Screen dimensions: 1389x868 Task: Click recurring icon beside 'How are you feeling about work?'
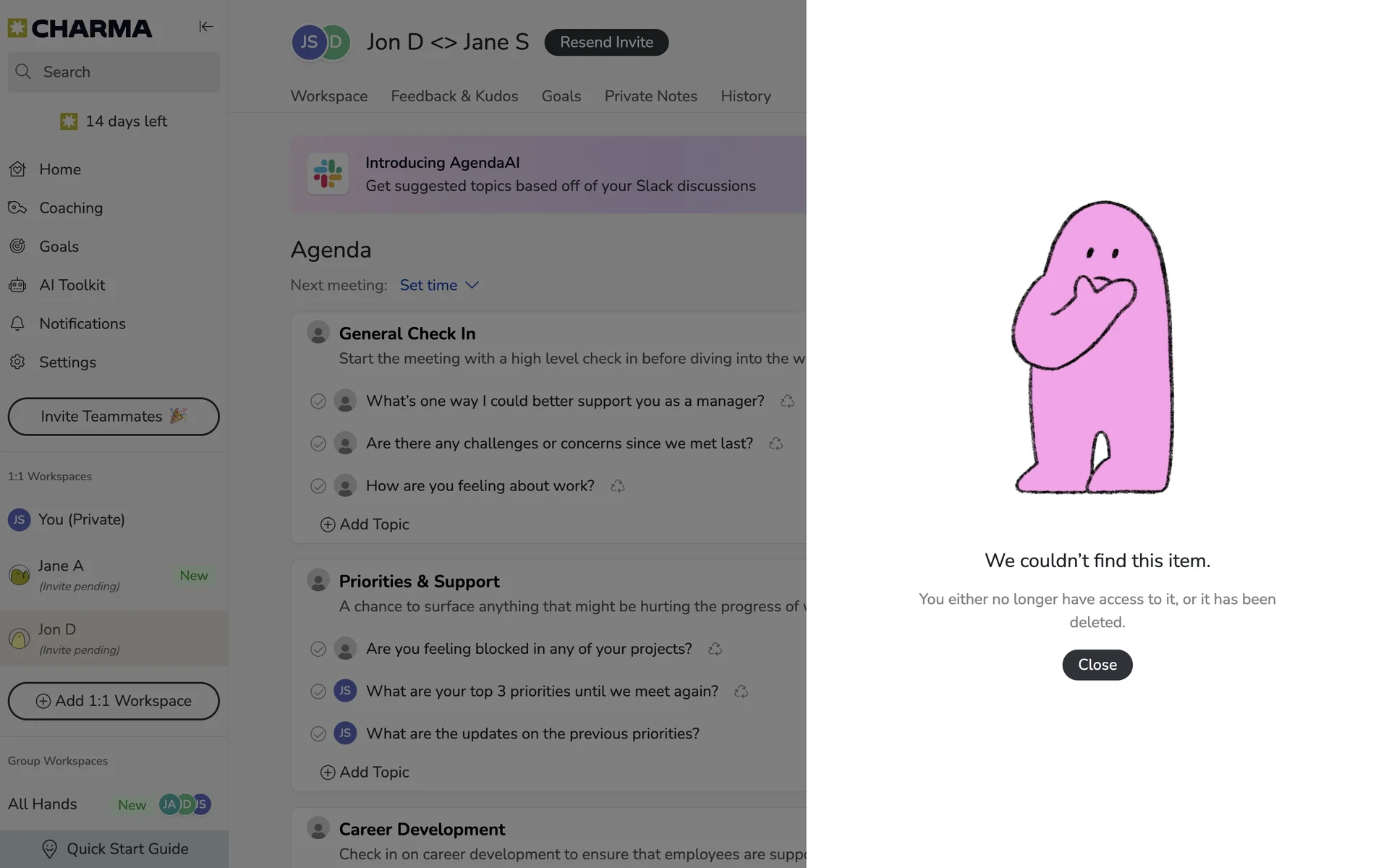pos(617,486)
